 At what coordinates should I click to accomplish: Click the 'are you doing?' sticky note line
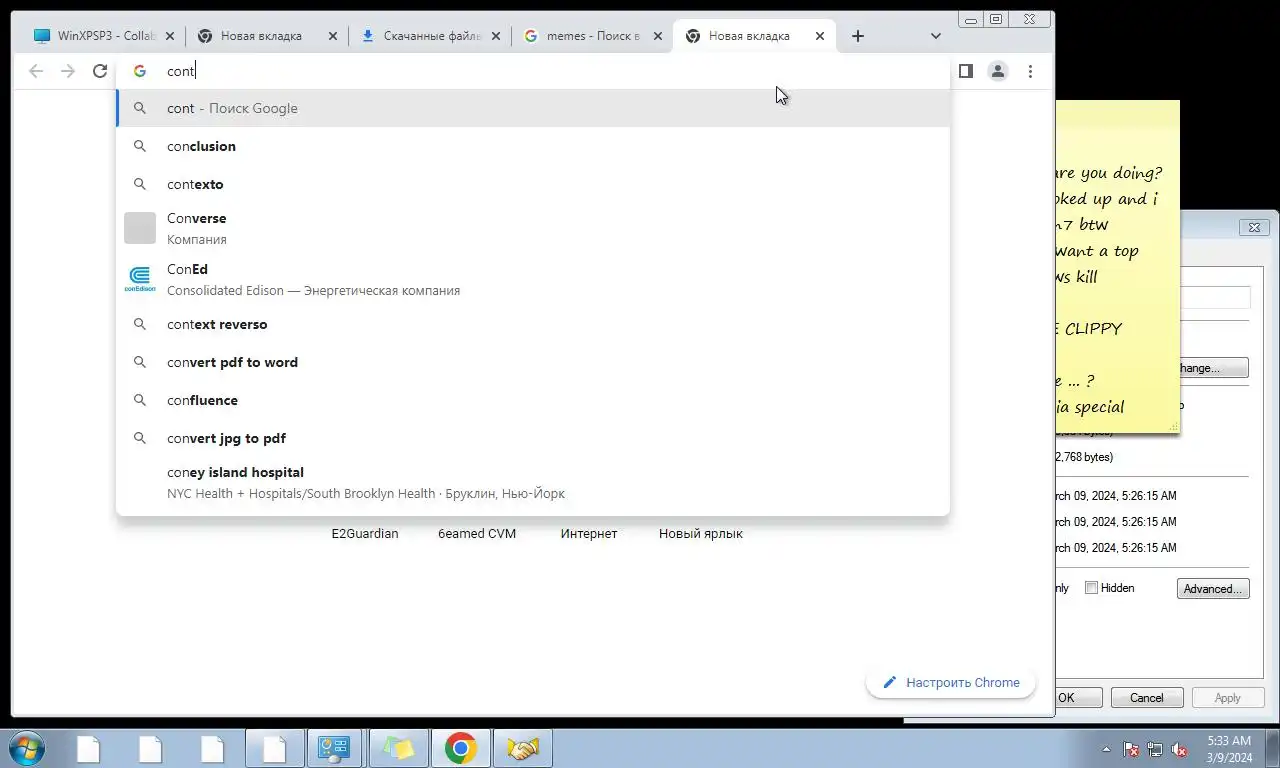coord(1108,173)
